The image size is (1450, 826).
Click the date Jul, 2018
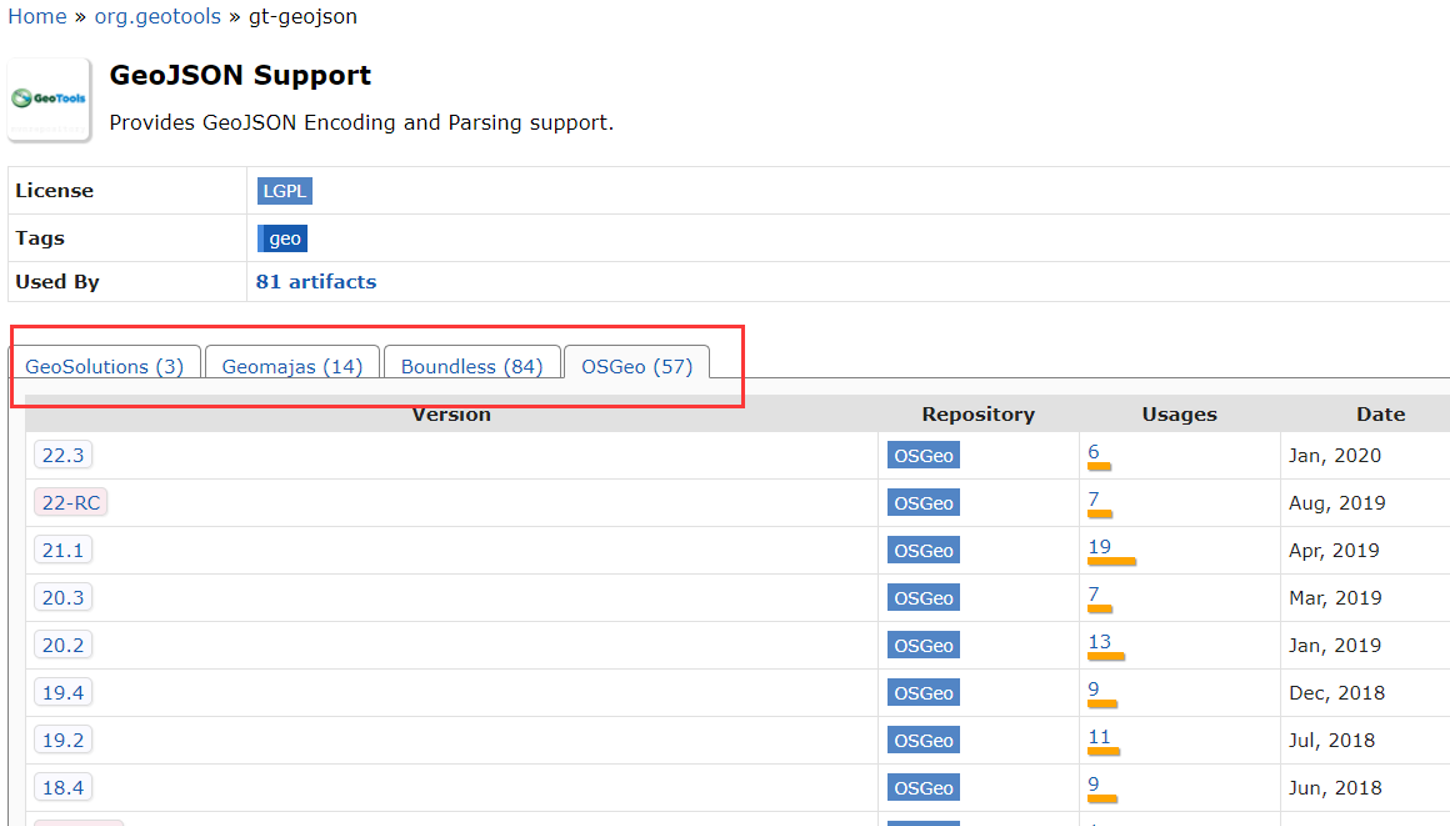coord(1332,740)
